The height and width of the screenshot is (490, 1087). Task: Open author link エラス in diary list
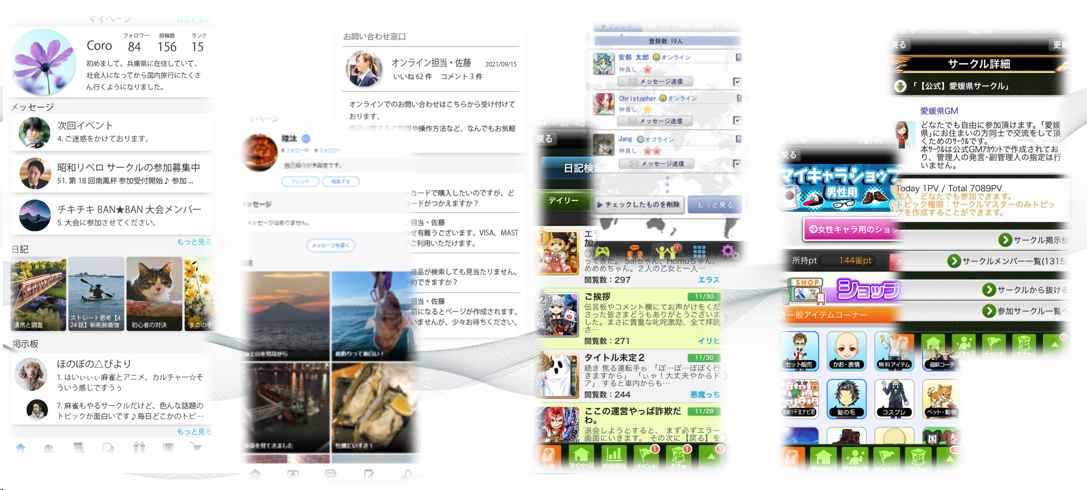coord(708,280)
